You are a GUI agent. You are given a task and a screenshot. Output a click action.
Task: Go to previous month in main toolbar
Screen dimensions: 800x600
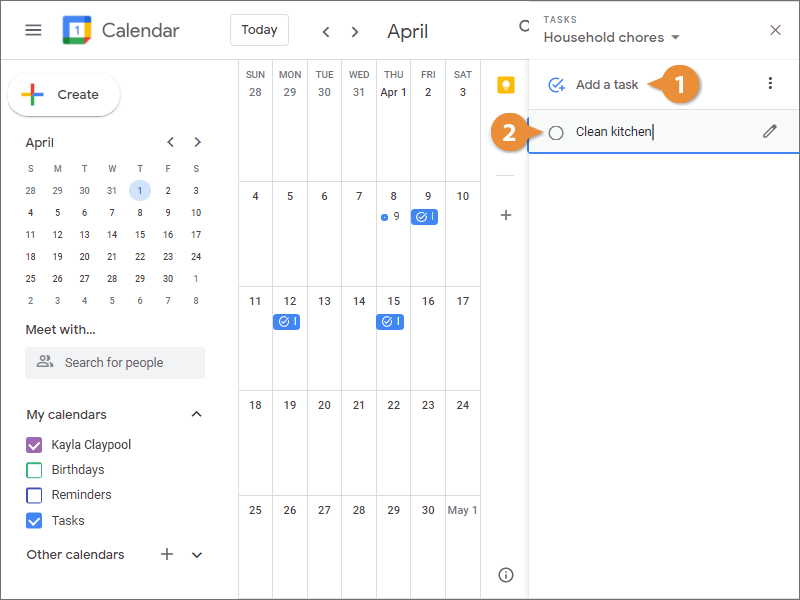point(326,31)
